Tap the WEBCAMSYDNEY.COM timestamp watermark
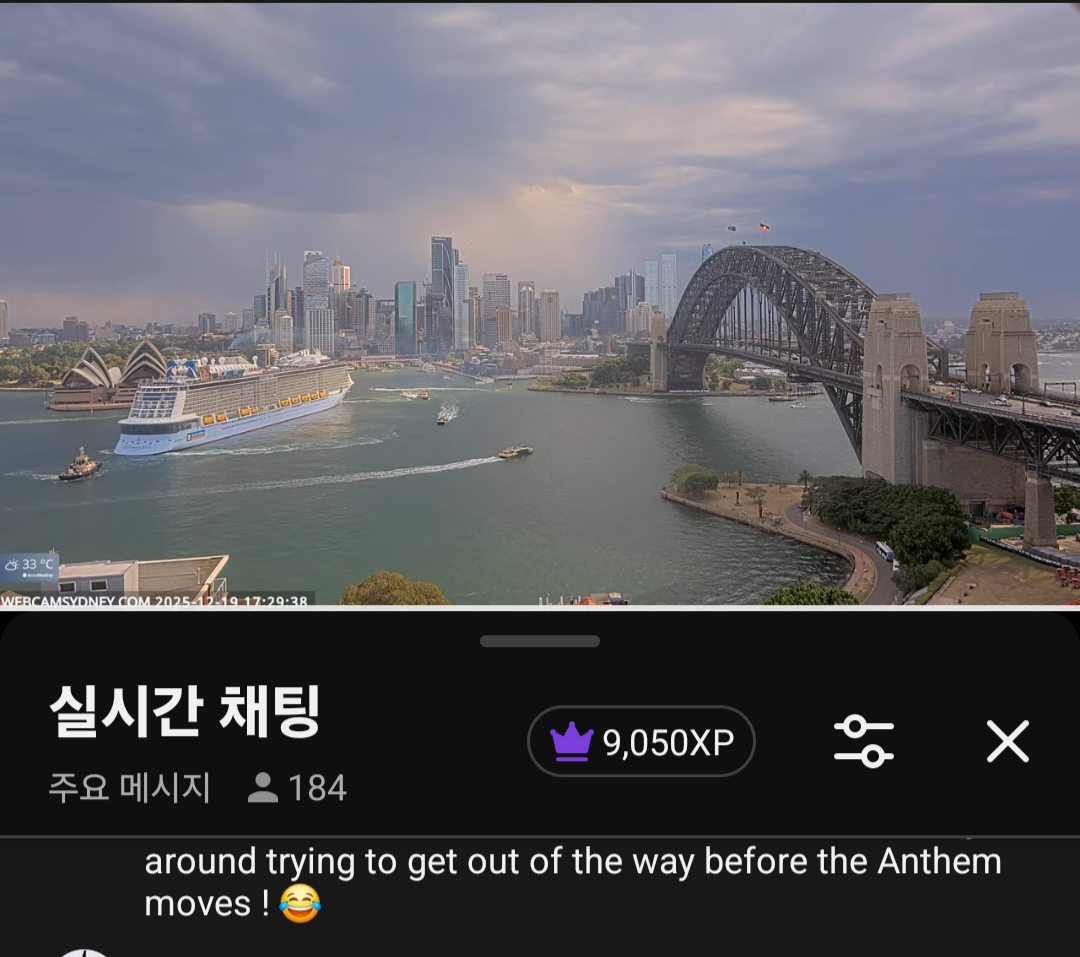1080x957 pixels. click(x=155, y=600)
